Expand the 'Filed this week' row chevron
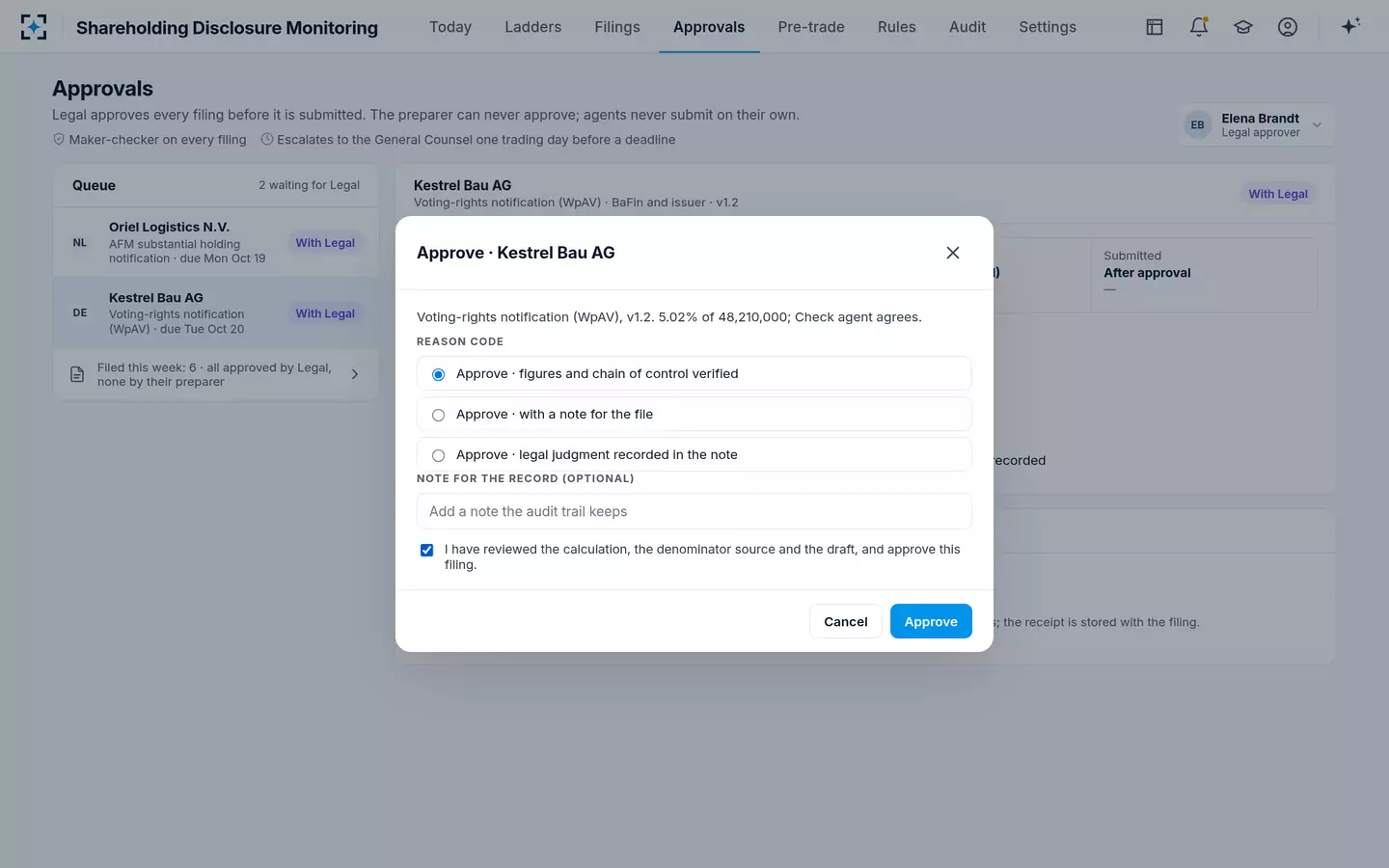1389x868 pixels. click(x=355, y=374)
